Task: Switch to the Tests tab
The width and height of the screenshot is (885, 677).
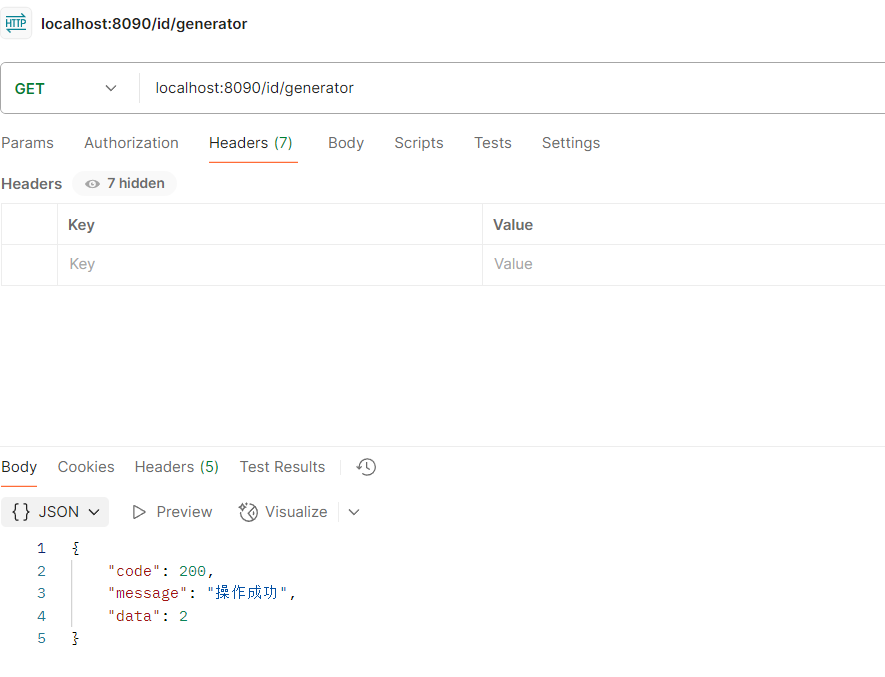Action: point(492,143)
